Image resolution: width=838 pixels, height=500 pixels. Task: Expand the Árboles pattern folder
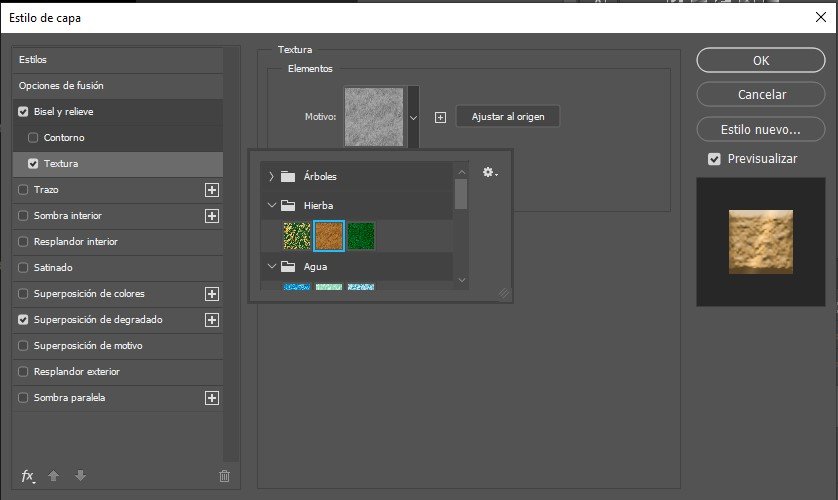(271, 177)
